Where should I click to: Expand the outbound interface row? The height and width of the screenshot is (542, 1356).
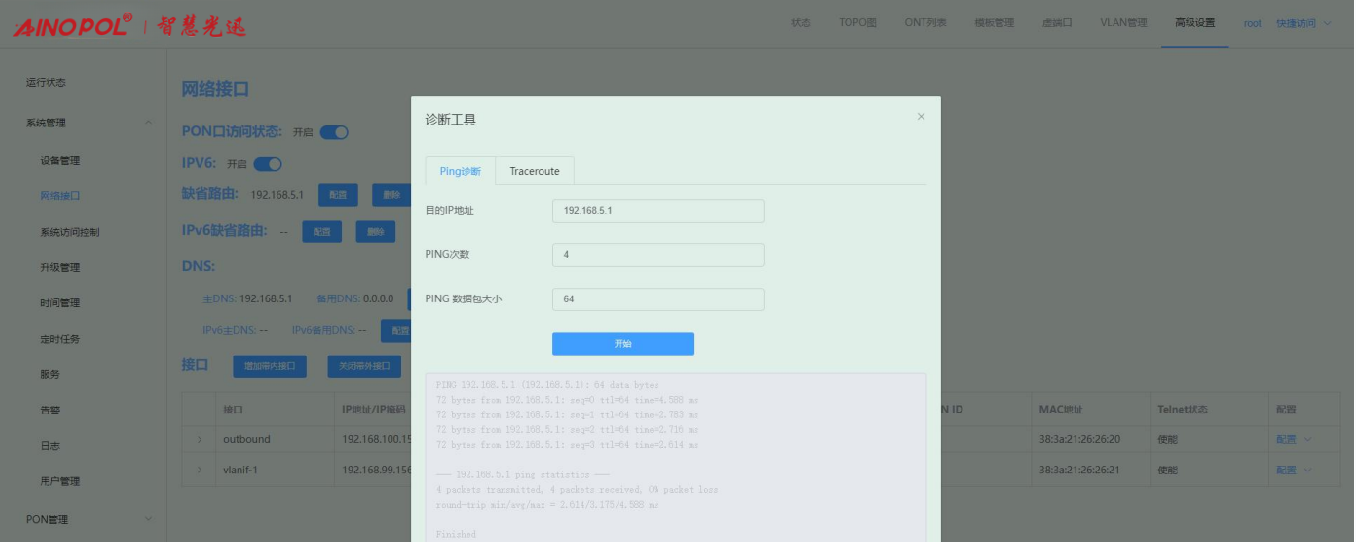[x=198, y=439]
